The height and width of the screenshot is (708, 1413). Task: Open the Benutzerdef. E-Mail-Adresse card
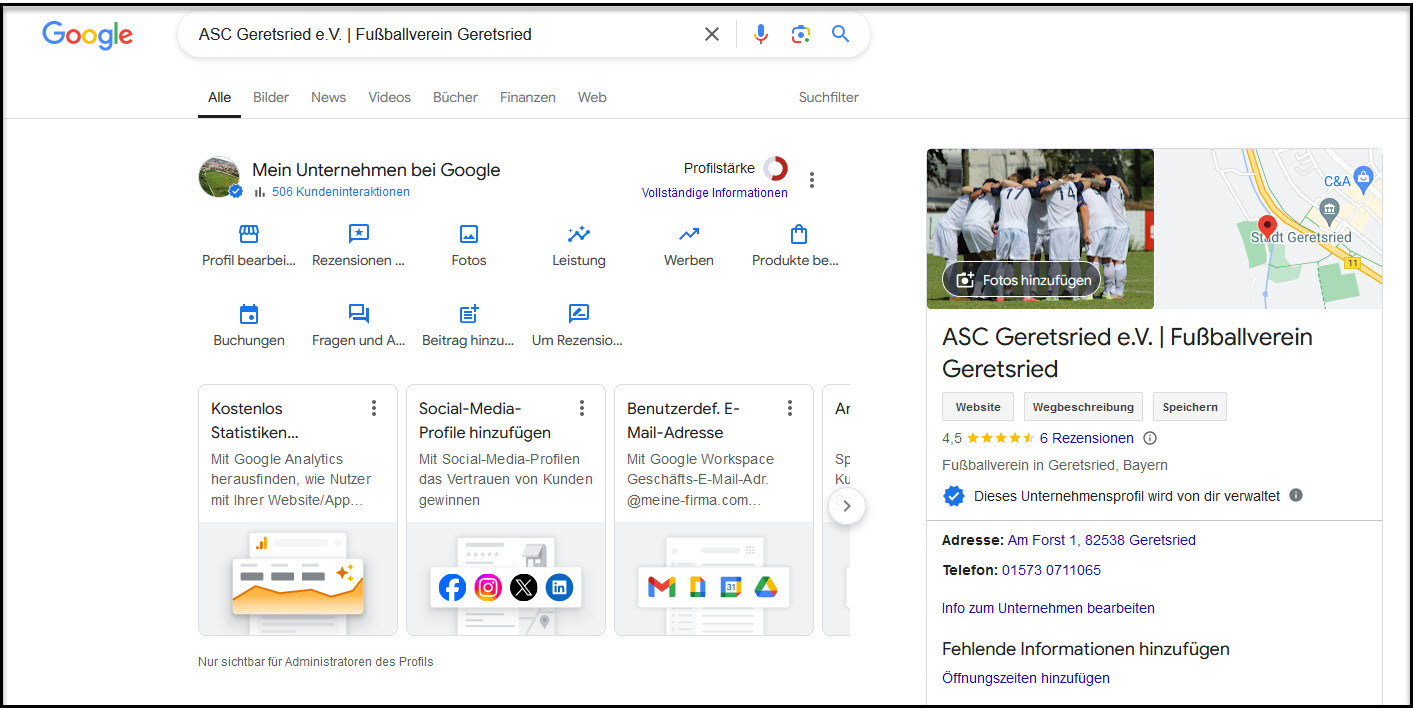(714, 510)
